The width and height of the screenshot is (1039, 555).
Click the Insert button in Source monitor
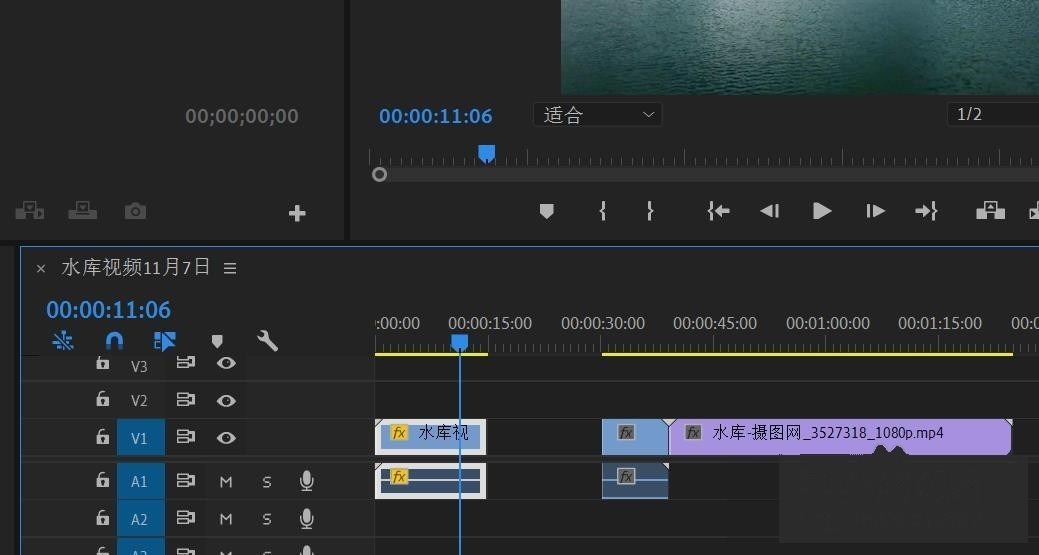point(29,211)
